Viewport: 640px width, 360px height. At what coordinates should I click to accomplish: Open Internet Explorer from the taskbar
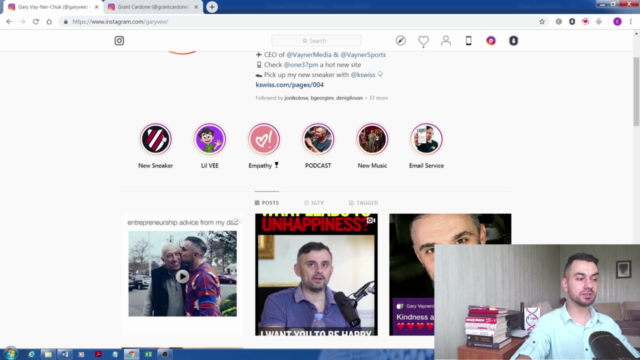[31, 354]
